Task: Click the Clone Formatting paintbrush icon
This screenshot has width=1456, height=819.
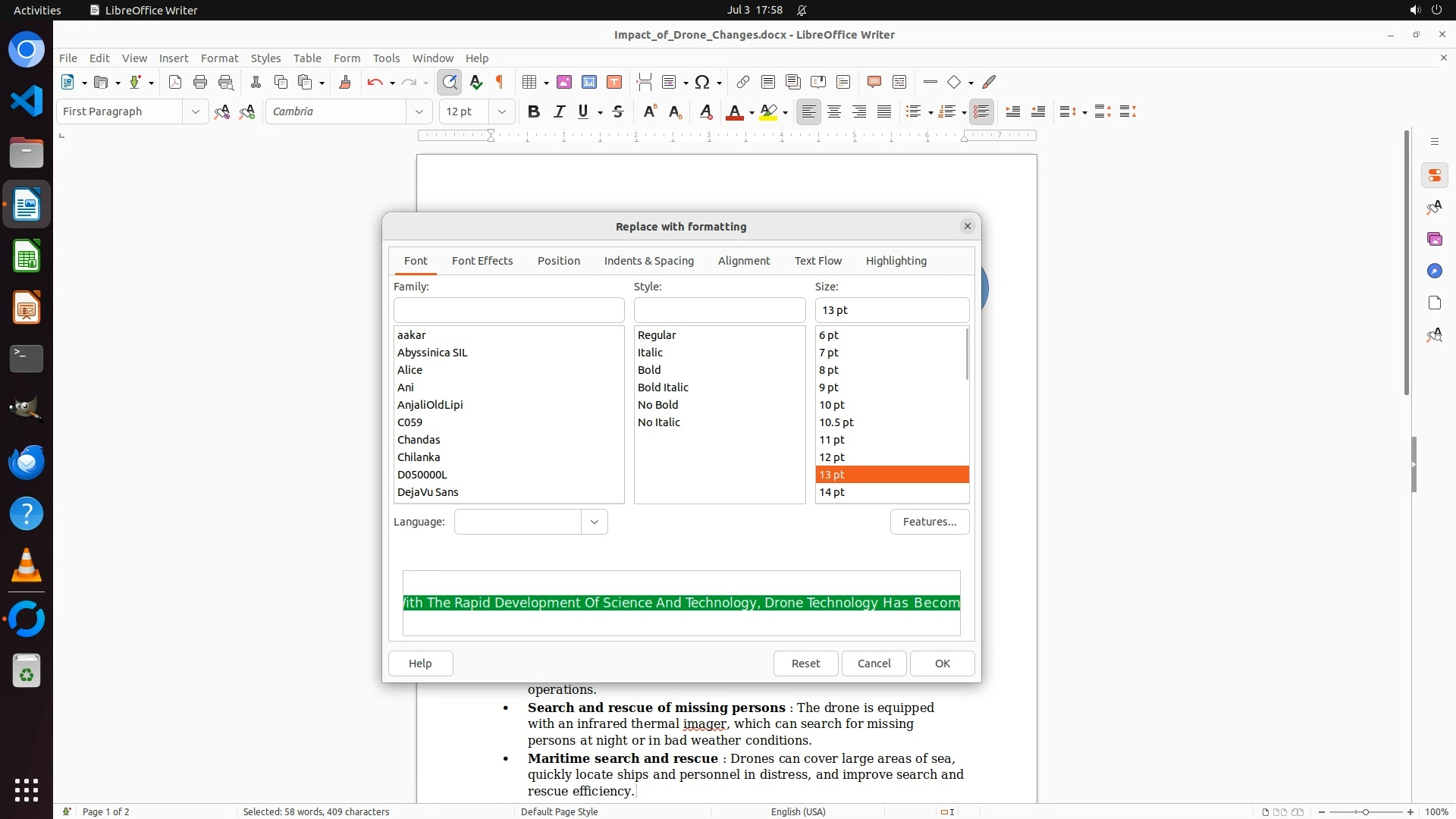Action: tap(345, 82)
